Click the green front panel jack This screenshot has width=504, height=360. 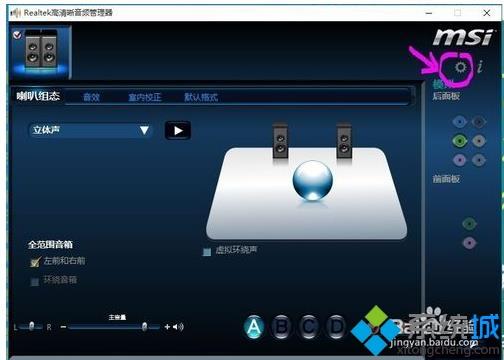(x=469, y=224)
